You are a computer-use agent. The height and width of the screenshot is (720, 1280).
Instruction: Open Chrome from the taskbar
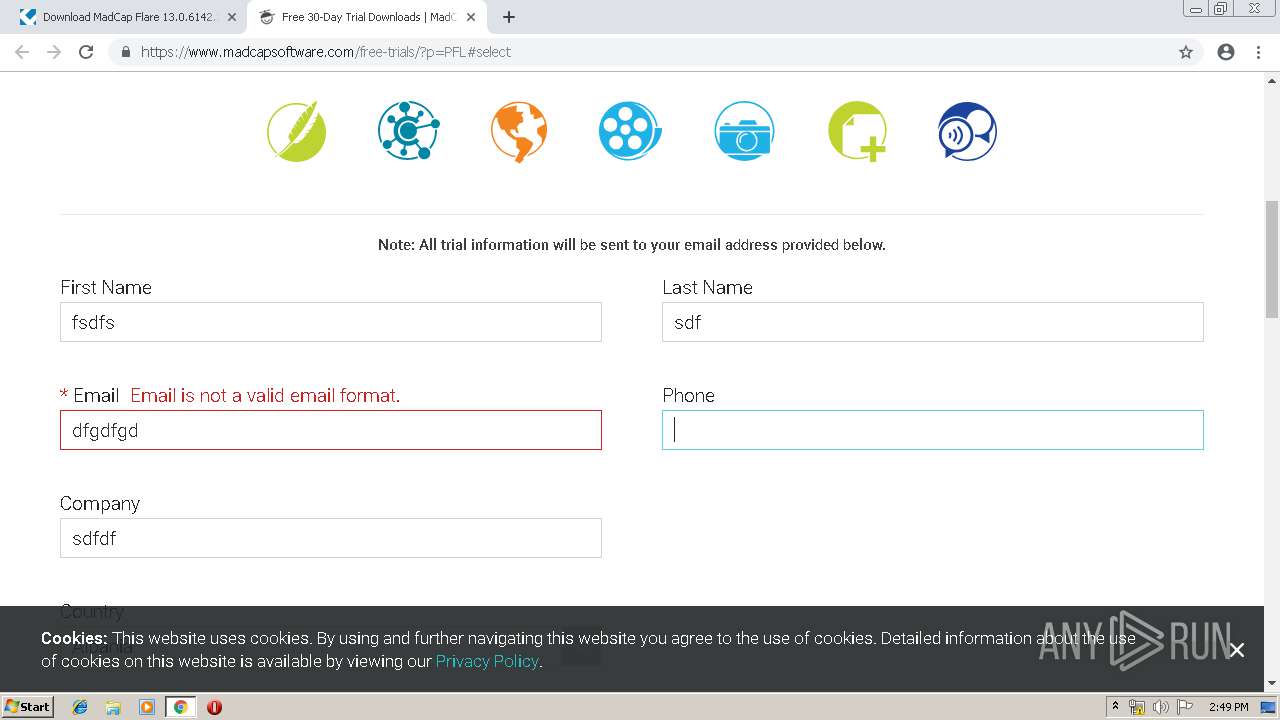click(180, 707)
